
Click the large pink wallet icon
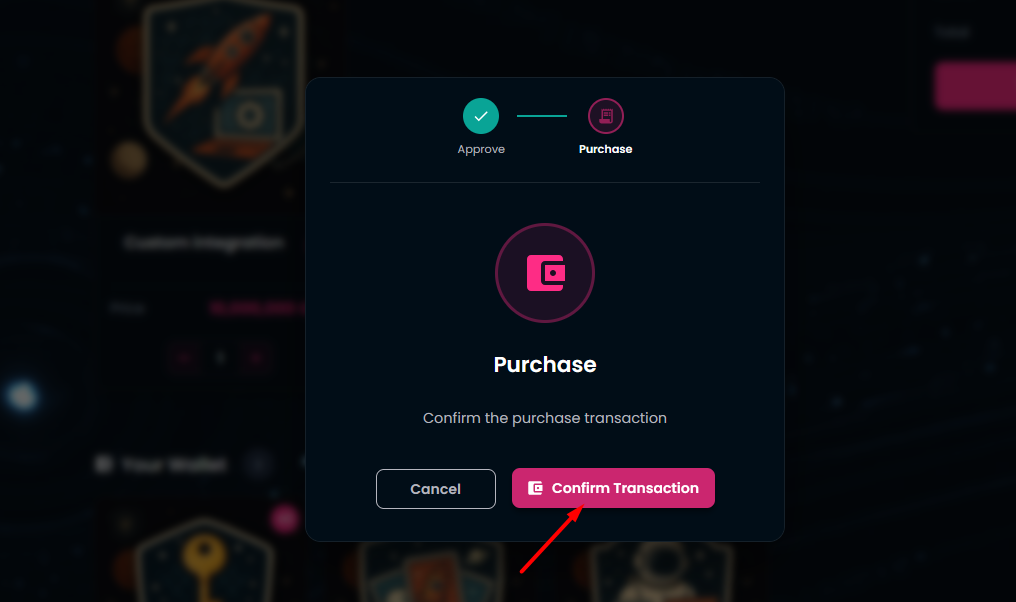[545, 273]
